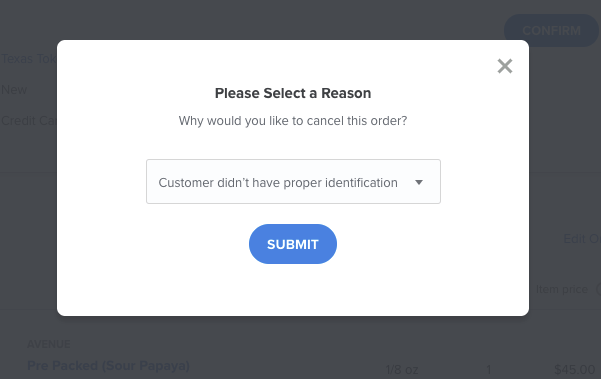Click the 'Please Select a Reason' heading
This screenshot has height=379, width=601.
coord(293,93)
